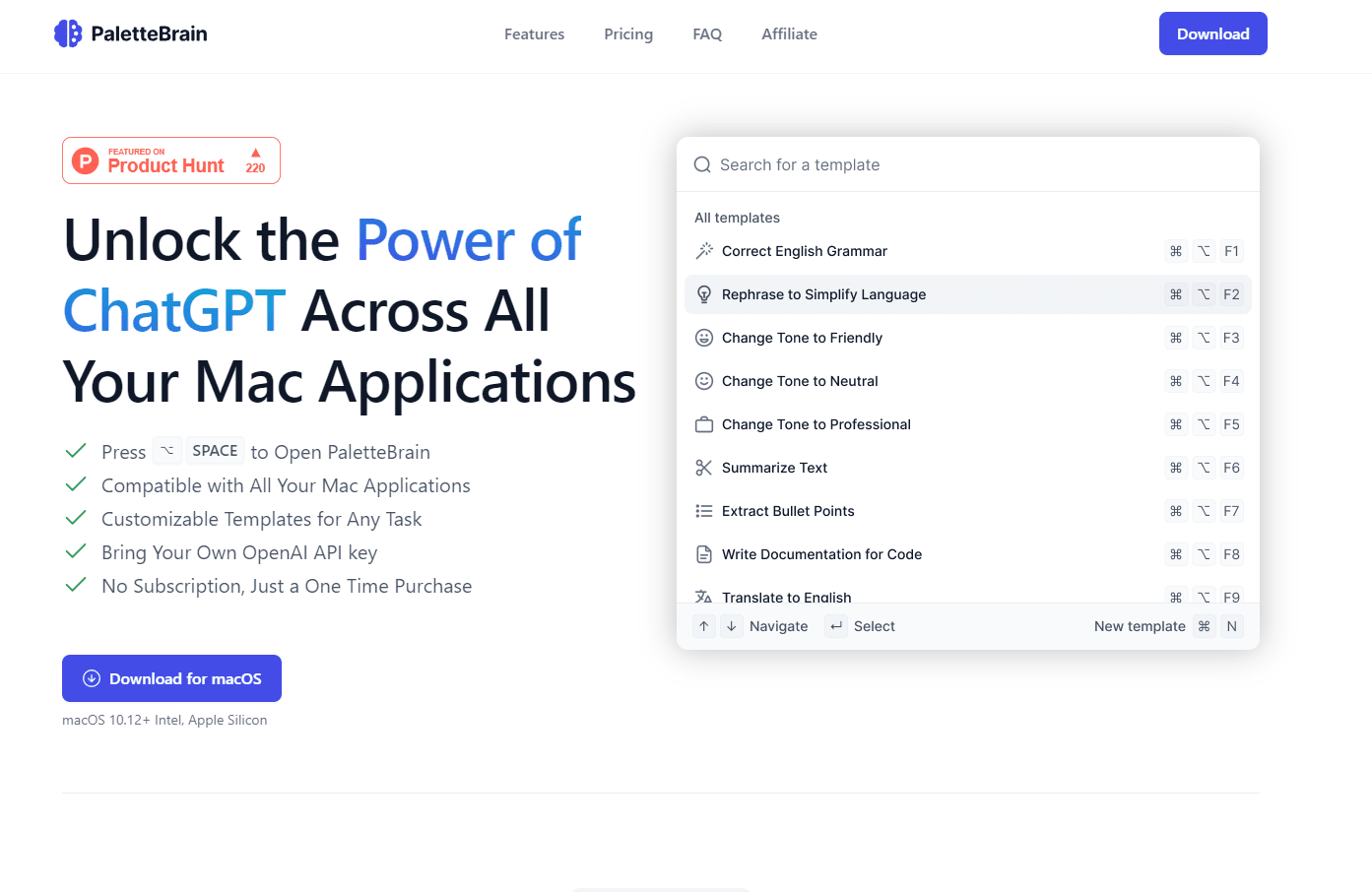The height and width of the screenshot is (892, 1372).
Task: Choose Change Tone to Professional template
Action: click(x=968, y=424)
